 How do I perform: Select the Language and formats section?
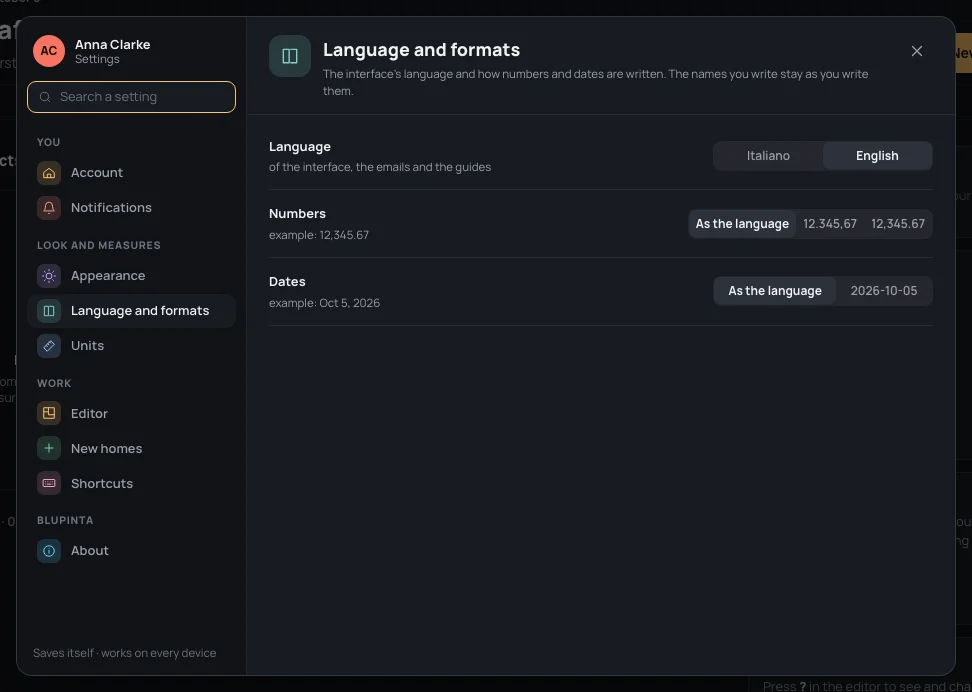pyautogui.click(x=131, y=311)
